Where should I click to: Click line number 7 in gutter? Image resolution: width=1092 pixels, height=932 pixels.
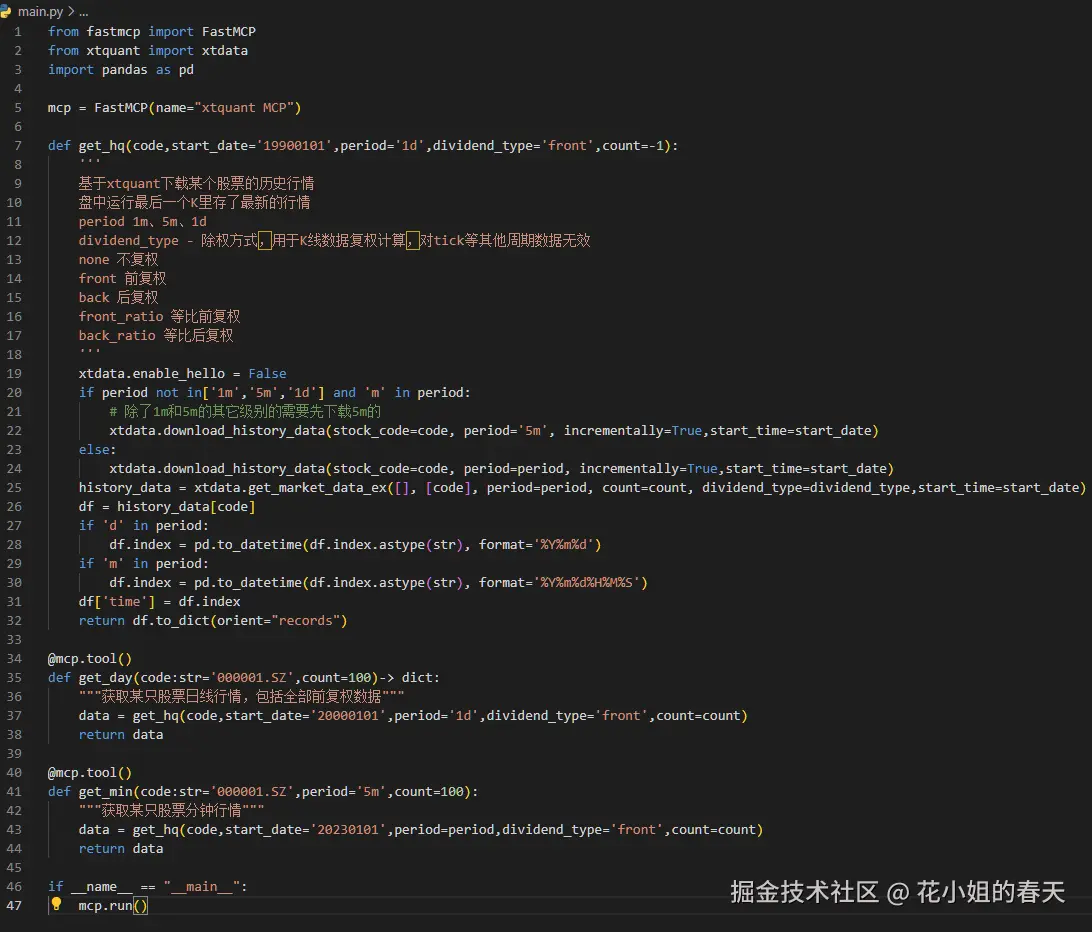click(x=17, y=146)
